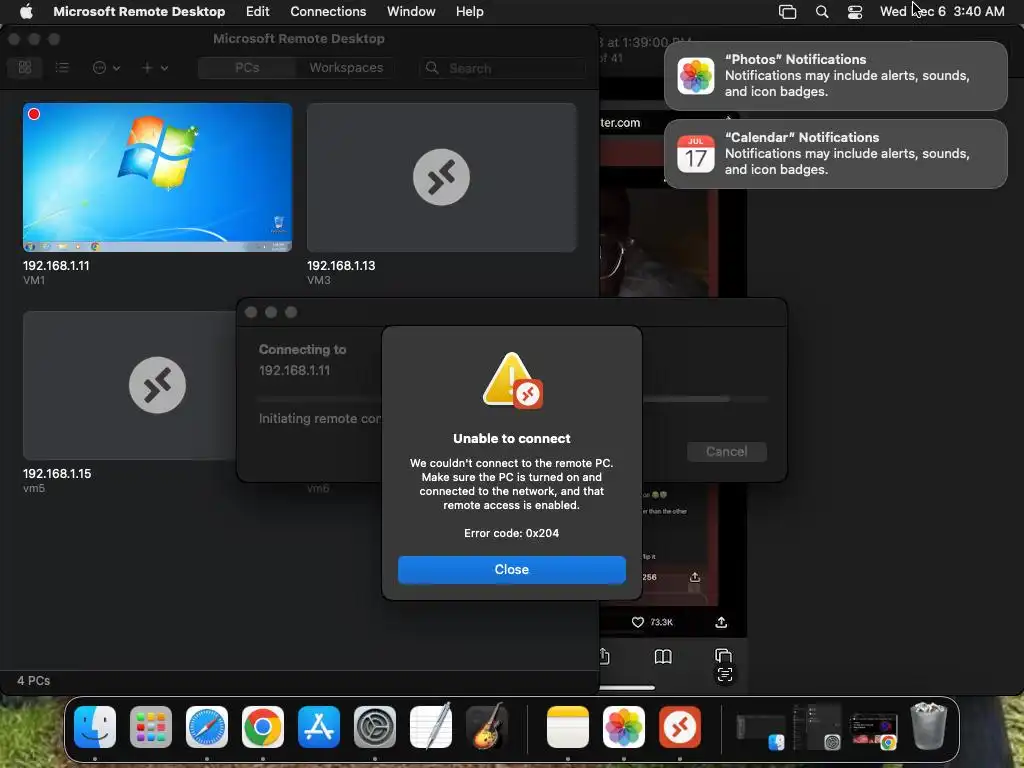Select the VM1 Windows 7 thumbnail
Image resolution: width=1024 pixels, height=768 pixels.
[x=157, y=177]
